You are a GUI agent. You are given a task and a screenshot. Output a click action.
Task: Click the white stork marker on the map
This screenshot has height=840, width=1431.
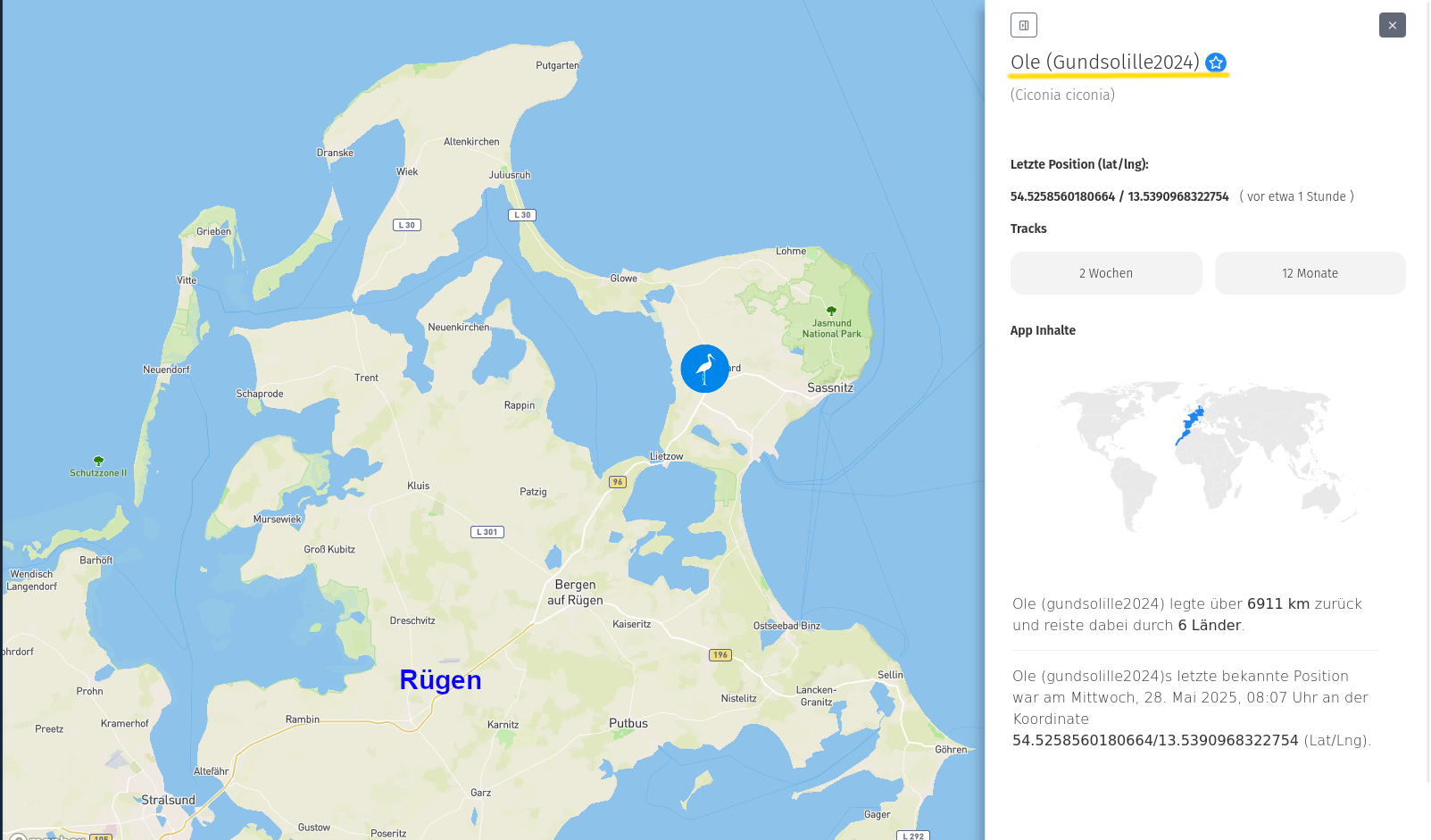pos(704,369)
